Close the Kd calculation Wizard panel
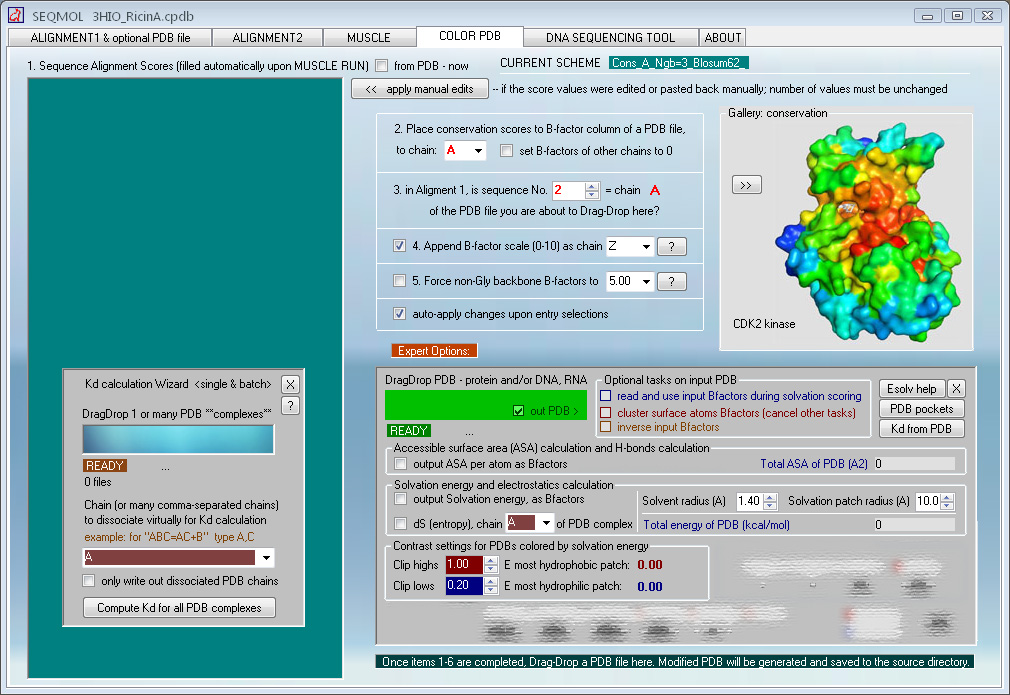Viewport: 1010px width, 695px height. pyautogui.click(x=290, y=384)
